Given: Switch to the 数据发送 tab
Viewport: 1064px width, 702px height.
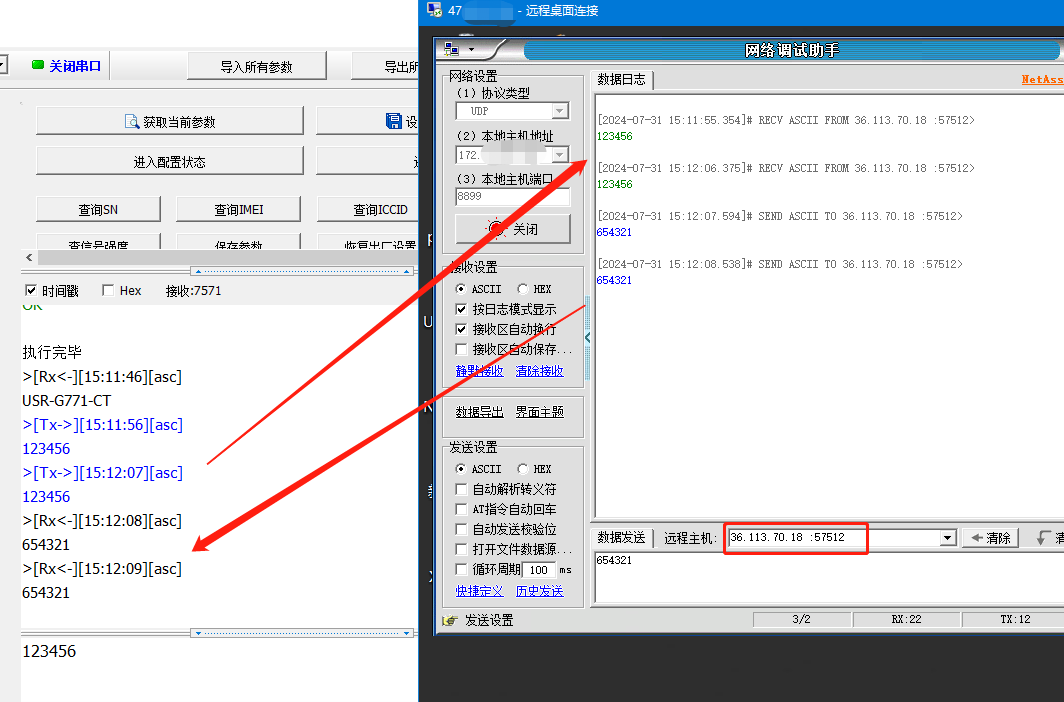Looking at the screenshot, I should pyautogui.click(x=622, y=537).
